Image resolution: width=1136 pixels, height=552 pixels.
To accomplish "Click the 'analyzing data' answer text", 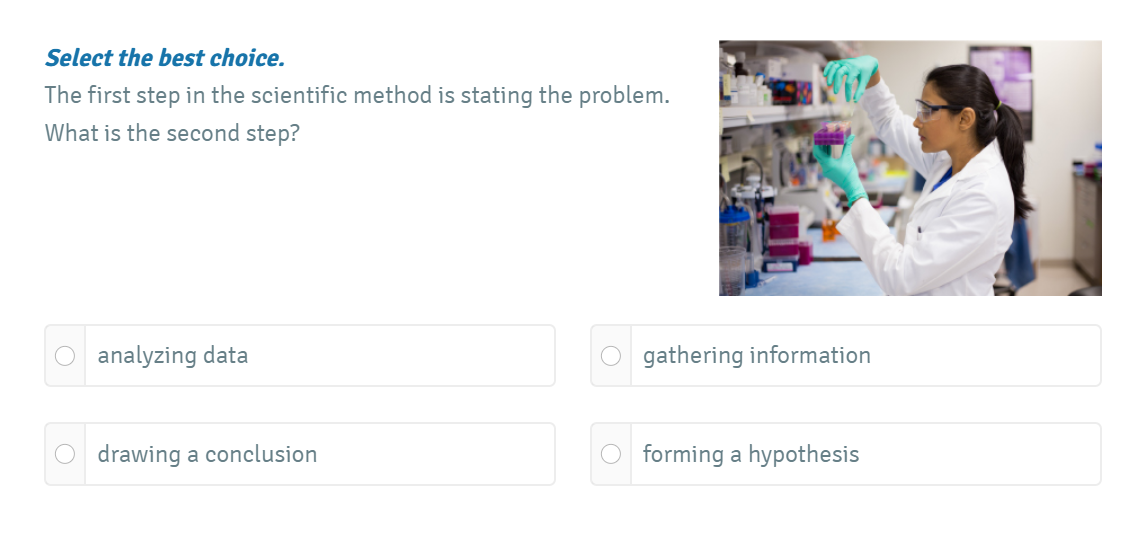I will pyautogui.click(x=173, y=356).
